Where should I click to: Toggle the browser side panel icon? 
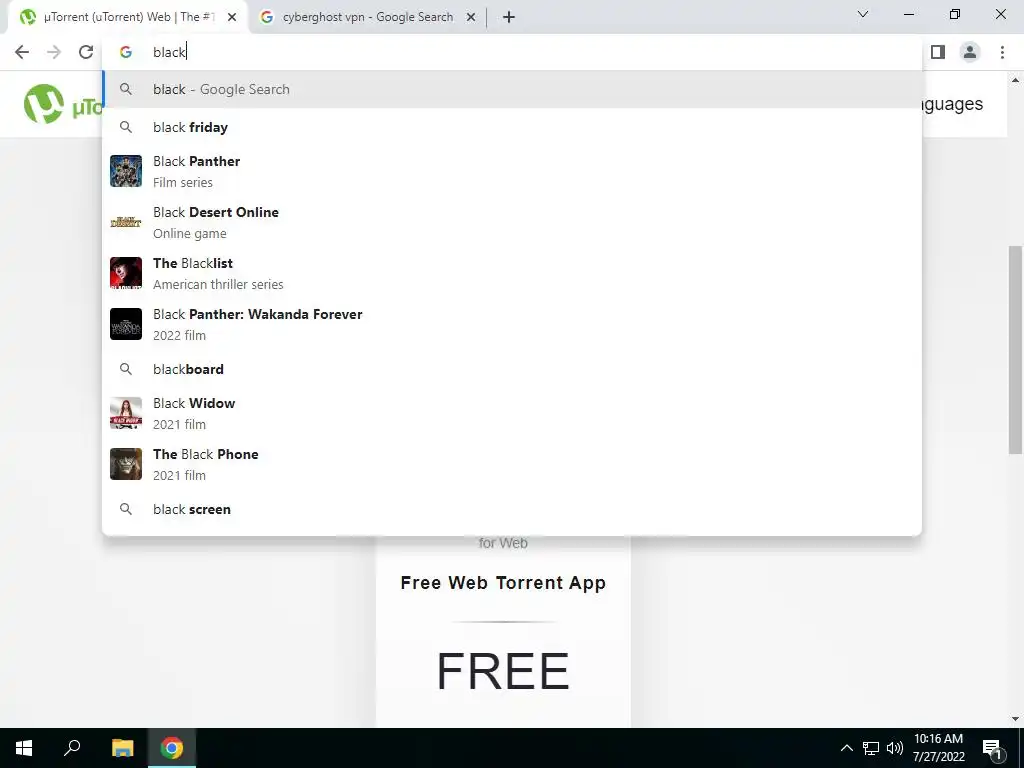tap(938, 52)
